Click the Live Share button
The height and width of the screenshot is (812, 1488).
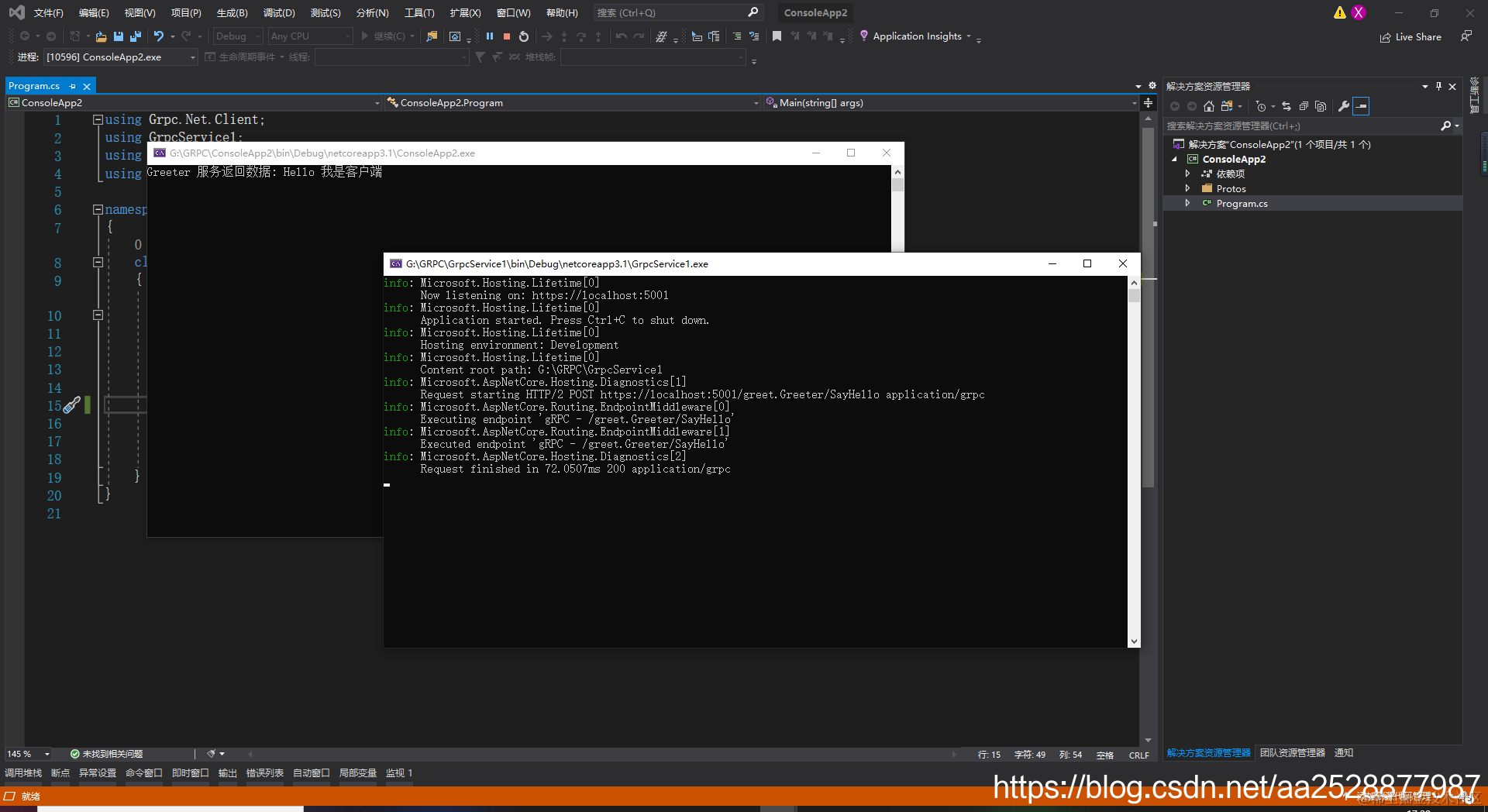pyautogui.click(x=1410, y=36)
